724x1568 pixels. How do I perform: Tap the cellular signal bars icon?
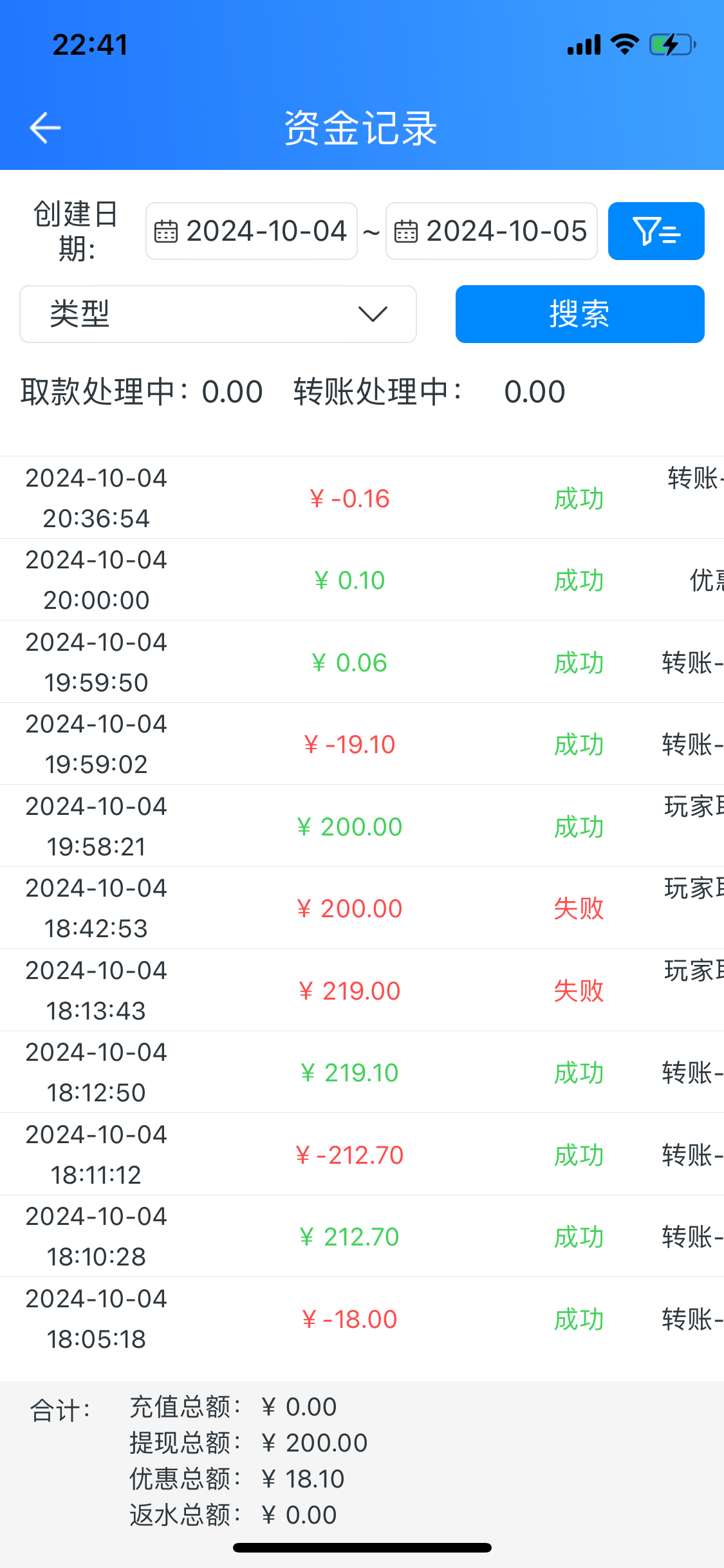(584, 45)
